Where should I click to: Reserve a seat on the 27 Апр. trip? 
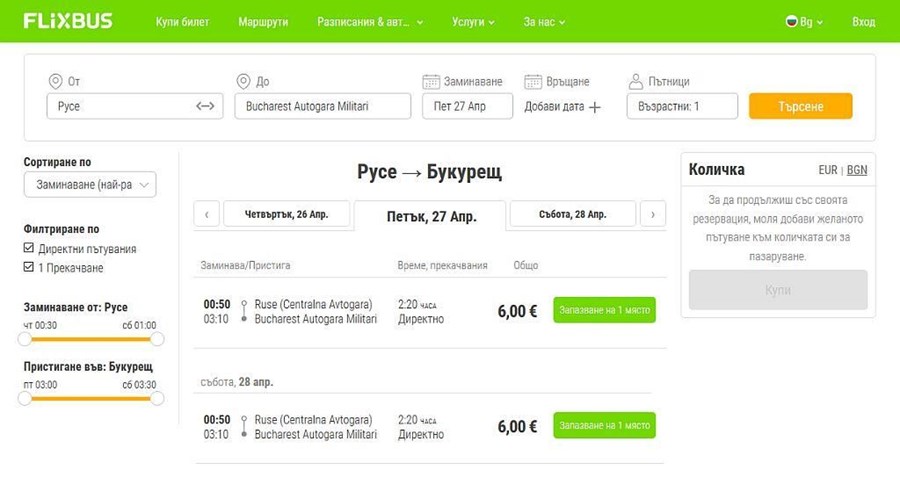(x=604, y=310)
